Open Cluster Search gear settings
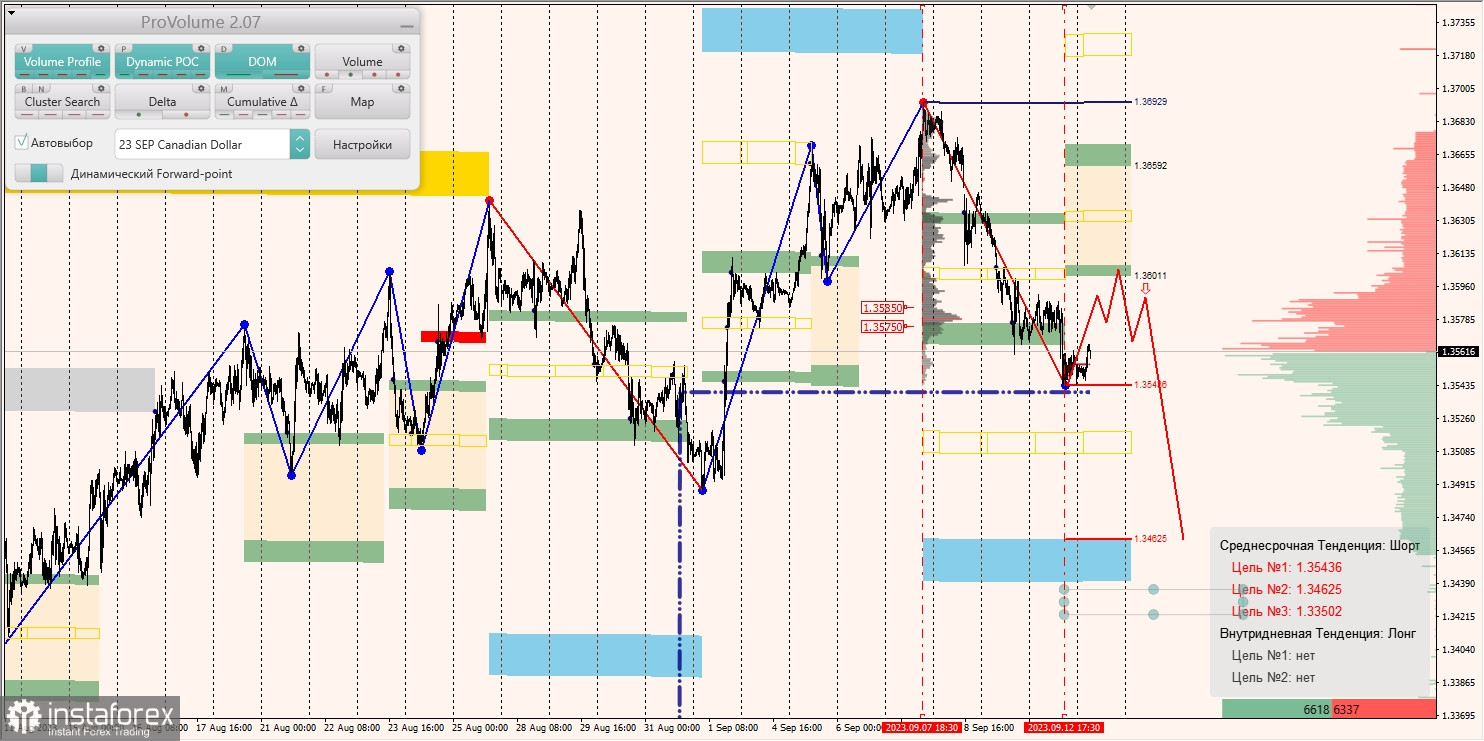This screenshot has height=741, width=1484. coord(101,88)
